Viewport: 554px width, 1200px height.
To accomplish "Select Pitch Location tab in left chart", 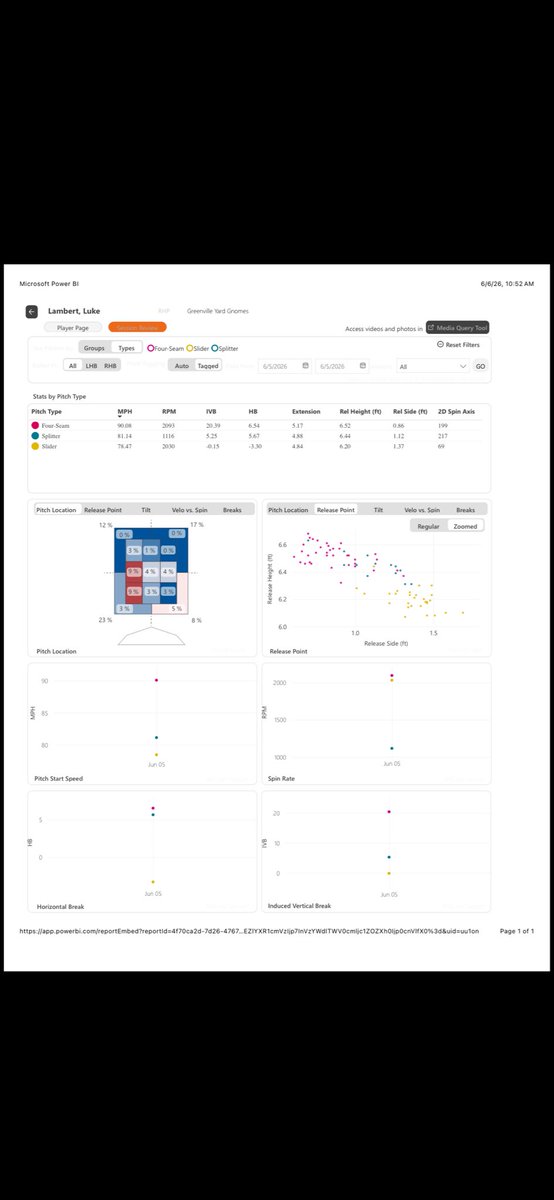I will coord(56,510).
